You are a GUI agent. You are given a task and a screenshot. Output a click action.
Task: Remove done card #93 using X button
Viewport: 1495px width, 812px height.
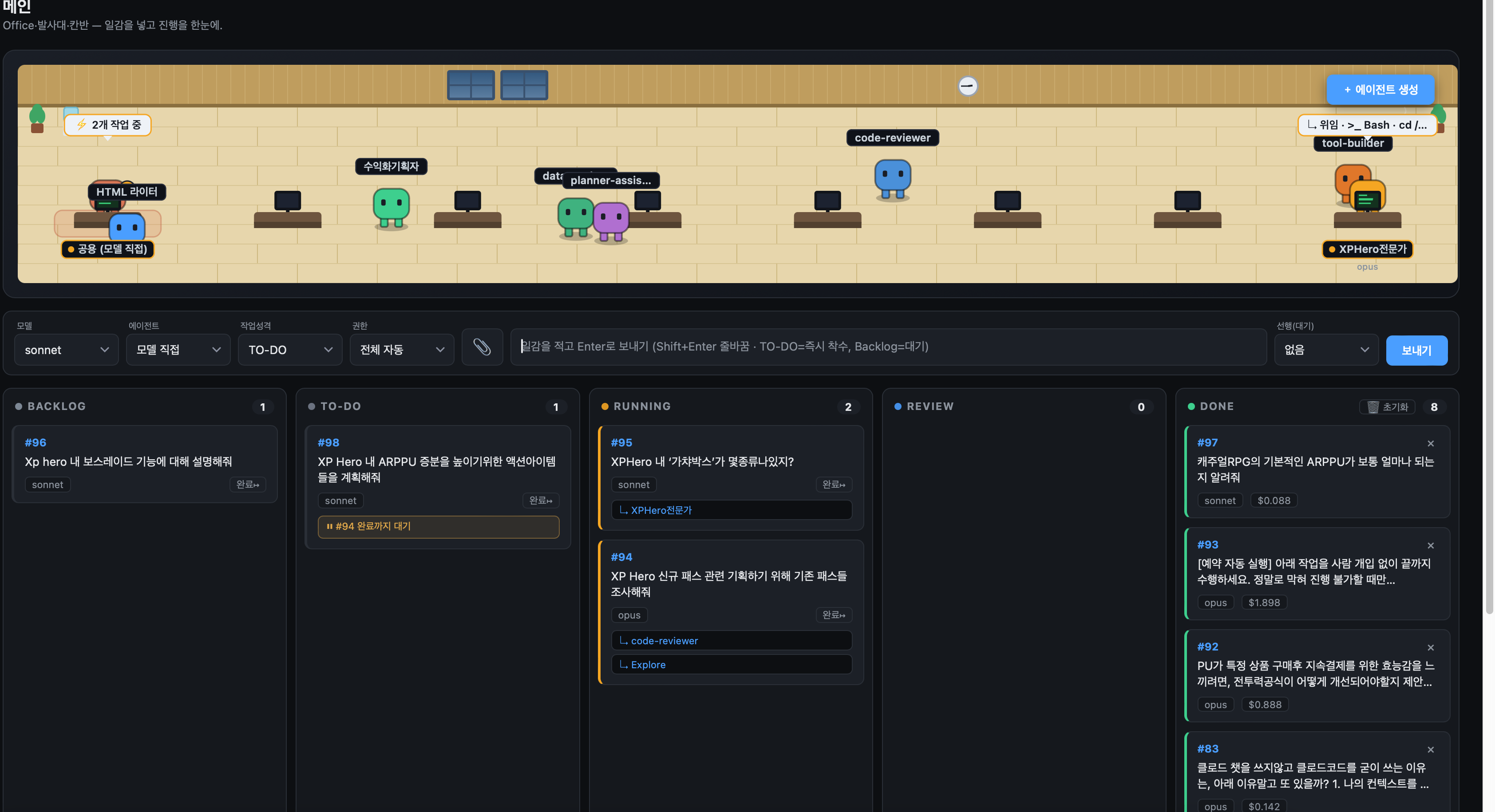click(x=1431, y=546)
